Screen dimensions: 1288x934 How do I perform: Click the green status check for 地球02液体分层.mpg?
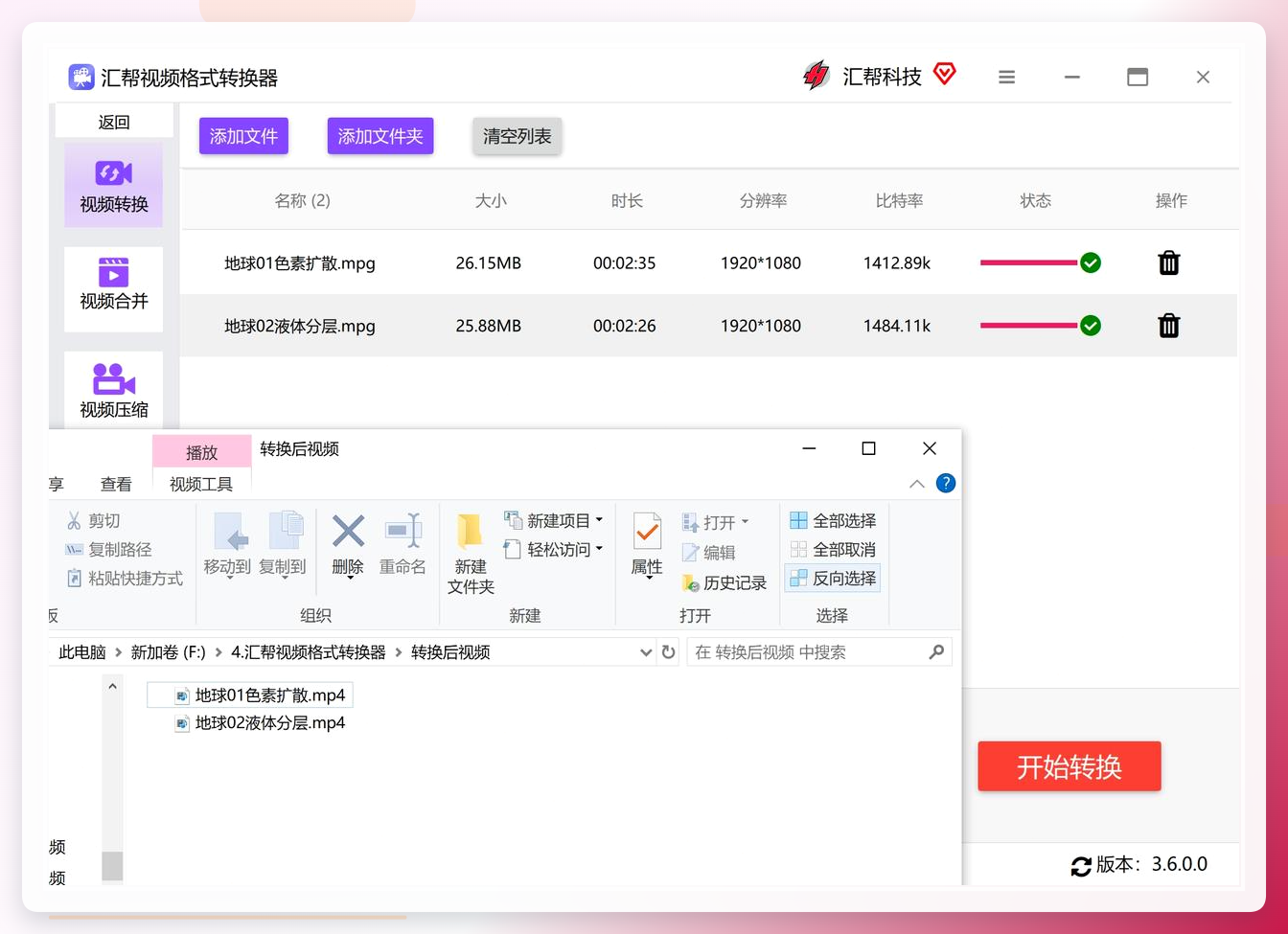pos(1091,326)
